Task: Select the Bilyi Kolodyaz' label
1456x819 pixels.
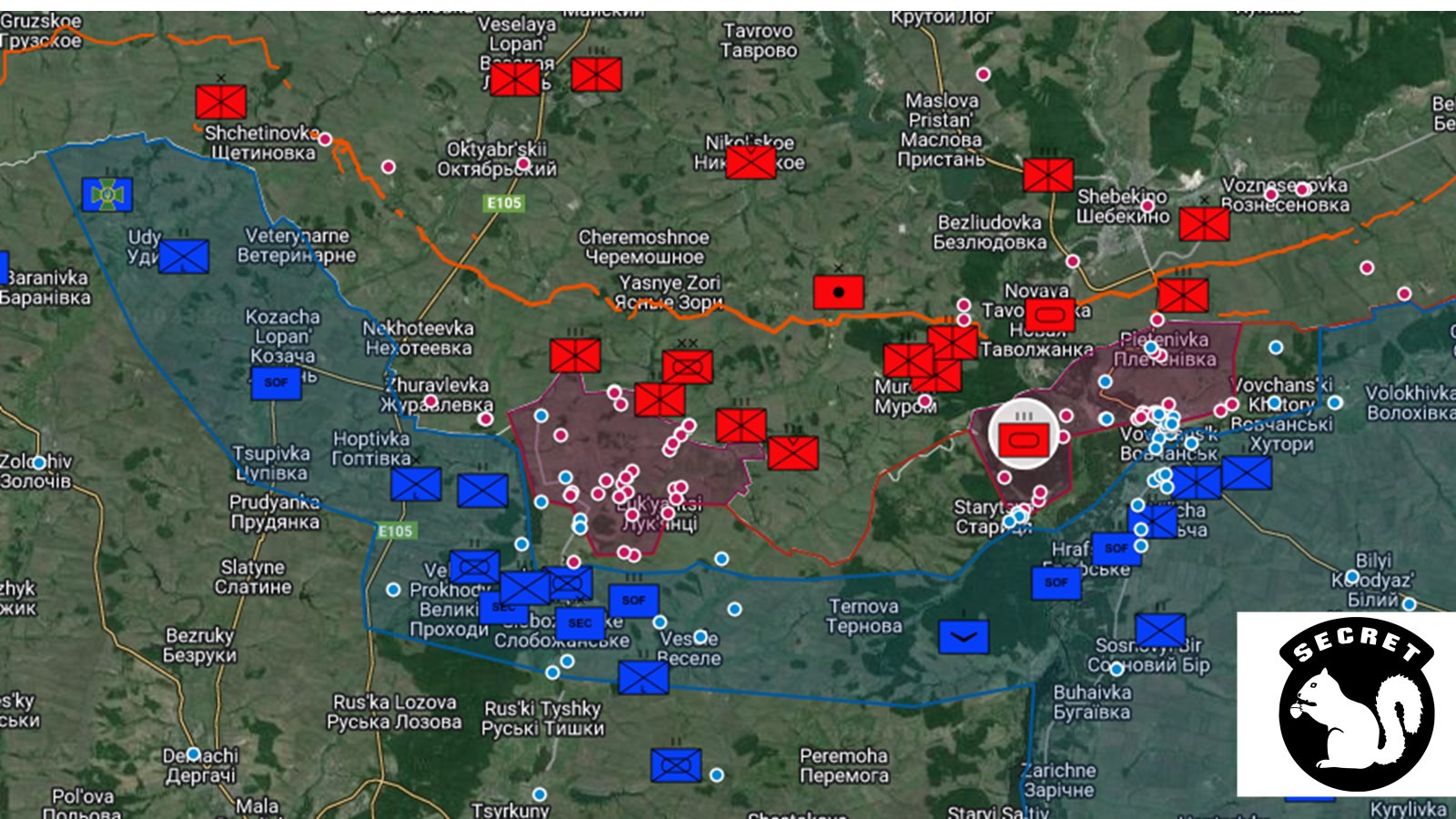Action: point(1372,580)
